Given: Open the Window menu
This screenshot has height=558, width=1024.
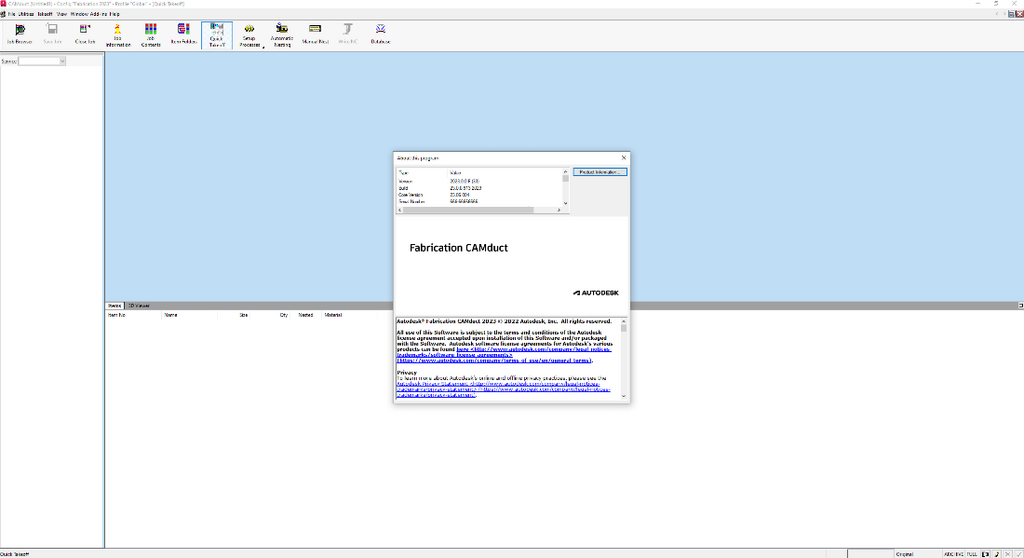Looking at the screenshot, I should (x=79, y=14).
